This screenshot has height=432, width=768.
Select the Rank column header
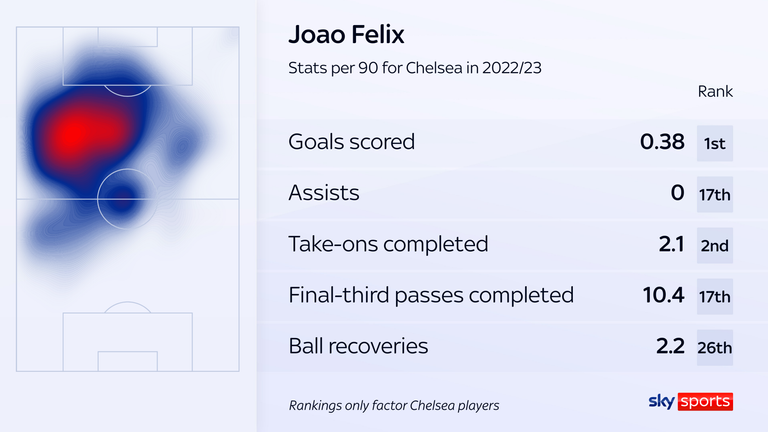pyautogui.click(x=715, y=92)
